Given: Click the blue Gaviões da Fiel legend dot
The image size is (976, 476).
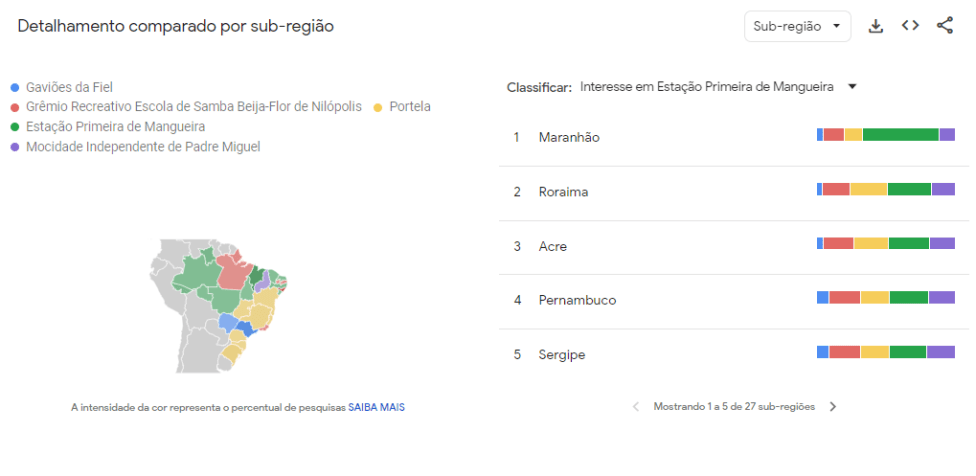Looking at the screenshot, I should [15, 87].
